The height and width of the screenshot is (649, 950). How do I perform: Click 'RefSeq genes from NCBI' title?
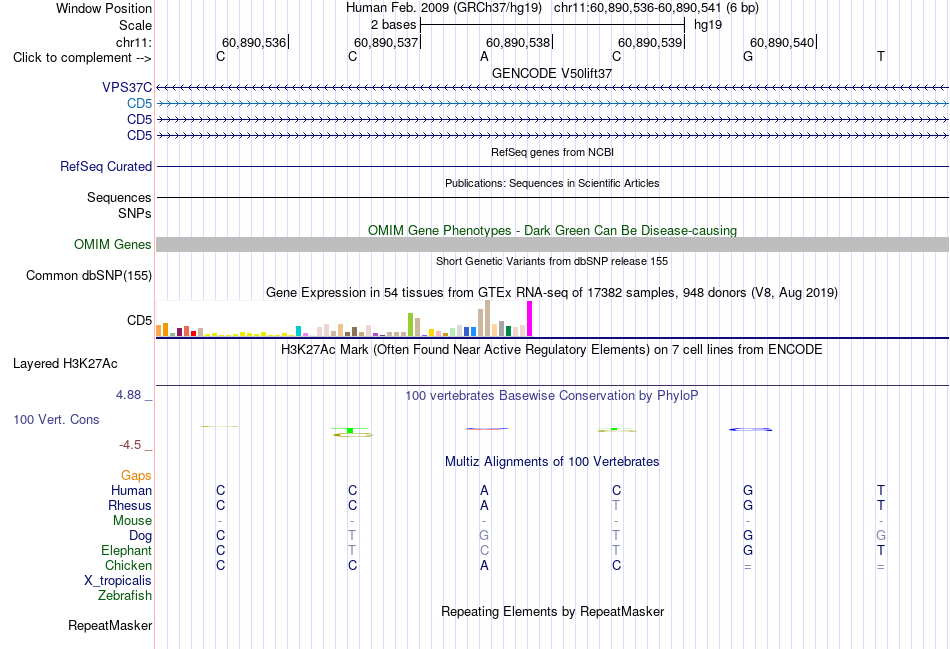click(x=553, y=152)
